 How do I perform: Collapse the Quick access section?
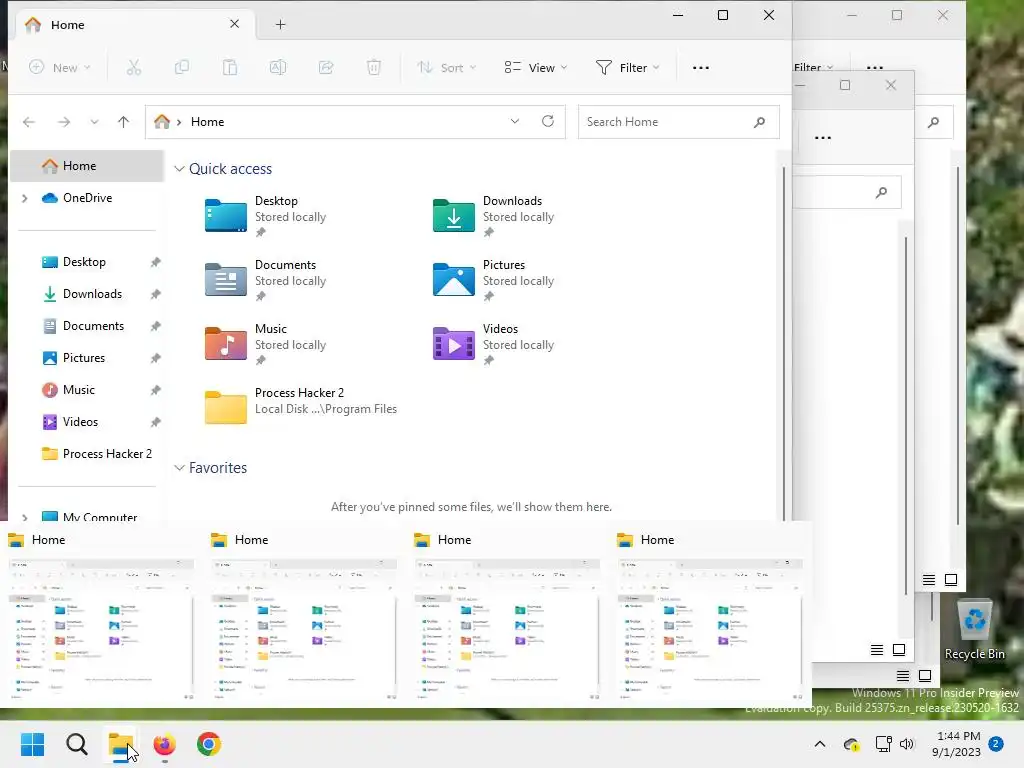[180, 168]
